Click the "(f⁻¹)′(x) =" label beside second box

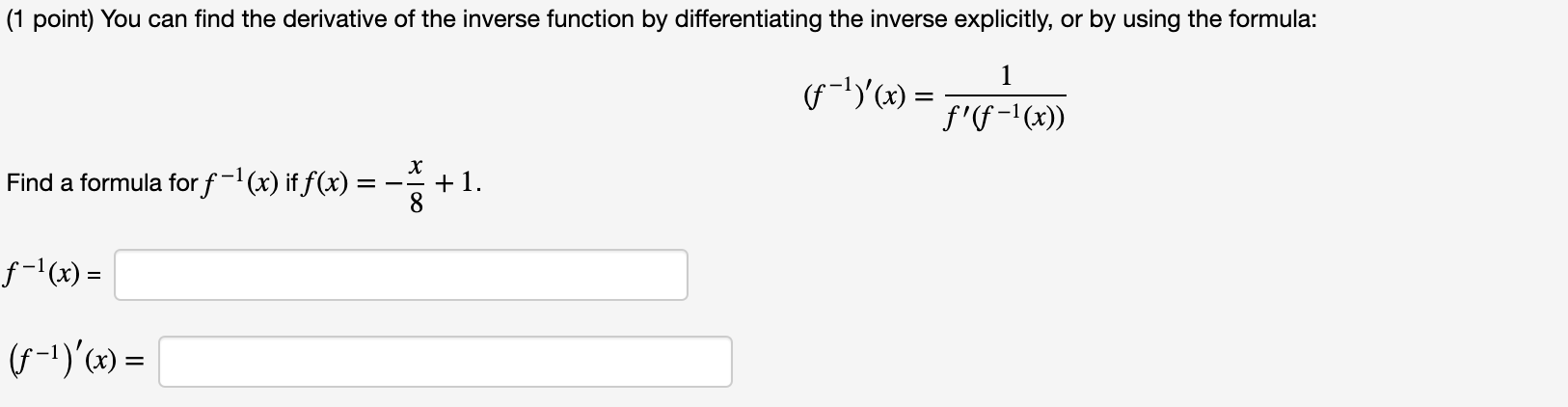click(78, 363)
